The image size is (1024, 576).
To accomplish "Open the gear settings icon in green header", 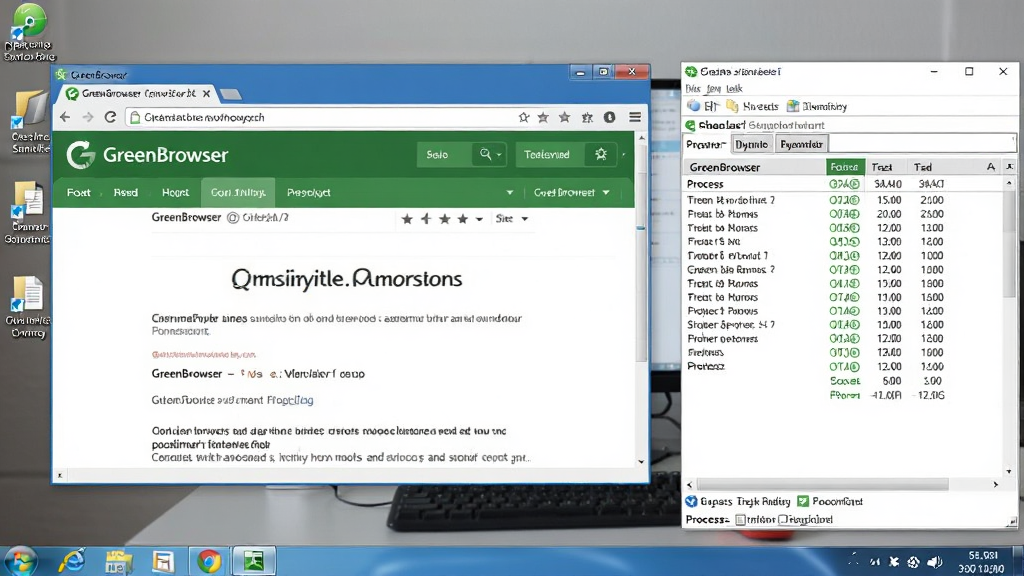I will click(601, 154).
